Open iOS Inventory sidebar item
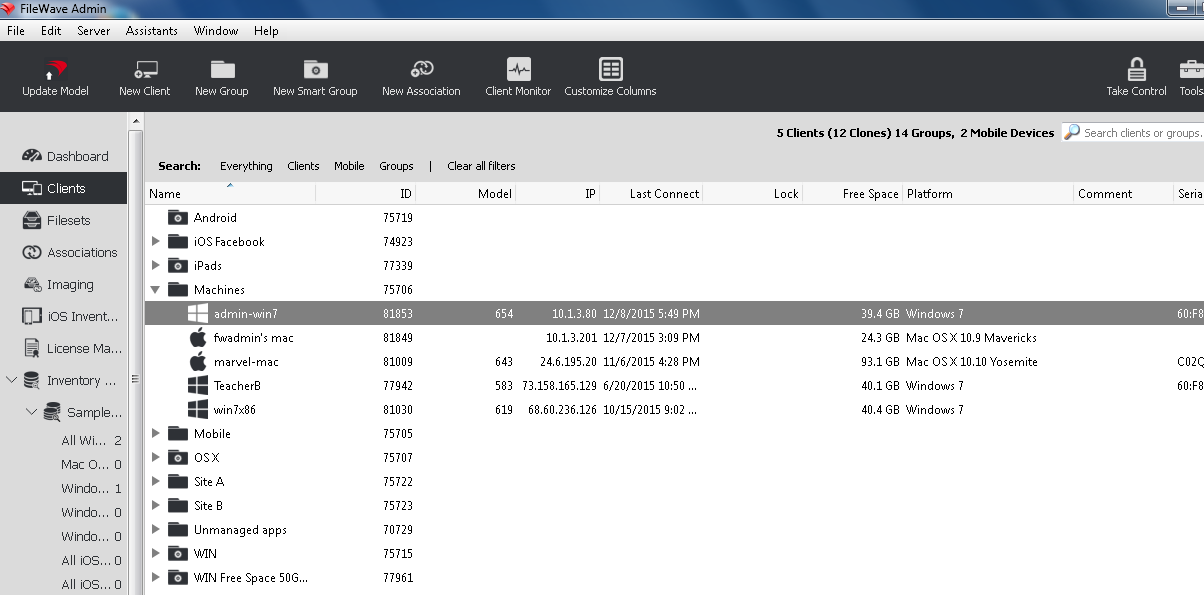The height and width of the screenshot is (595, 1204). (x=70, y=316)
